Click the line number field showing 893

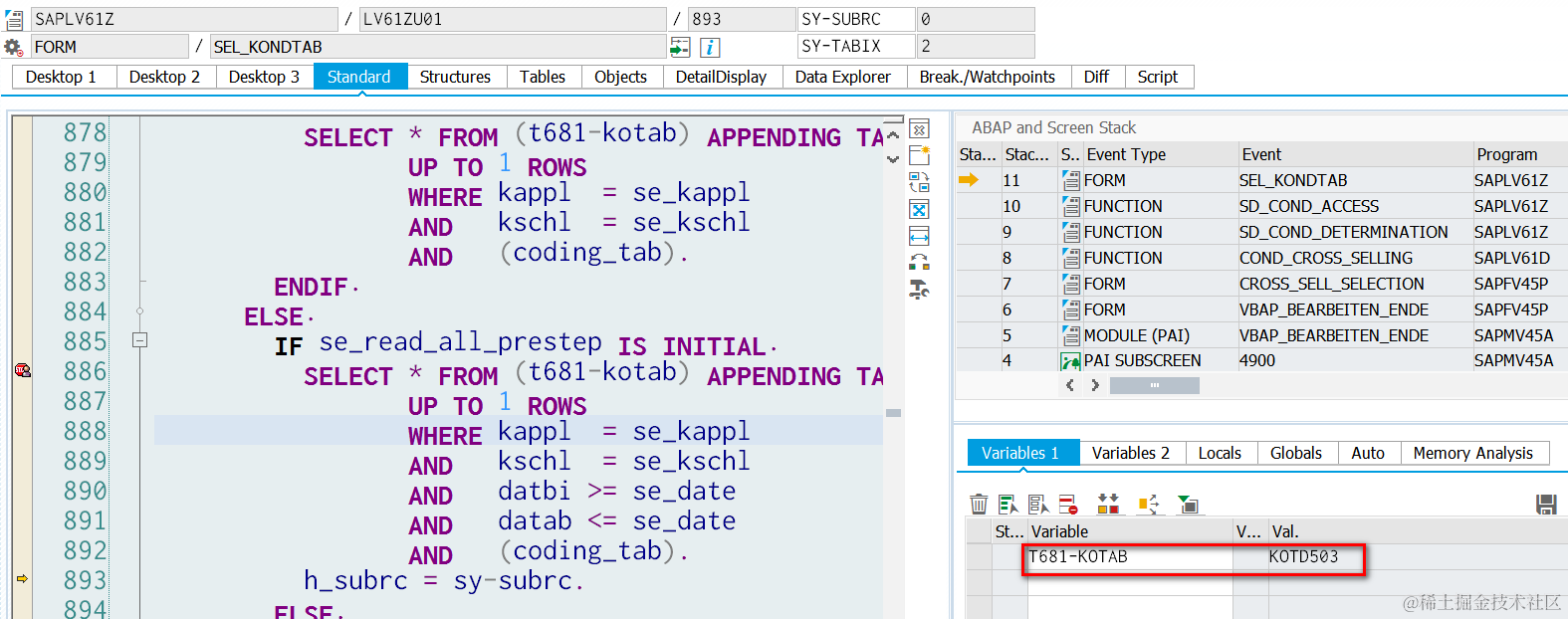pyautogui.click(x=741, y=19)
